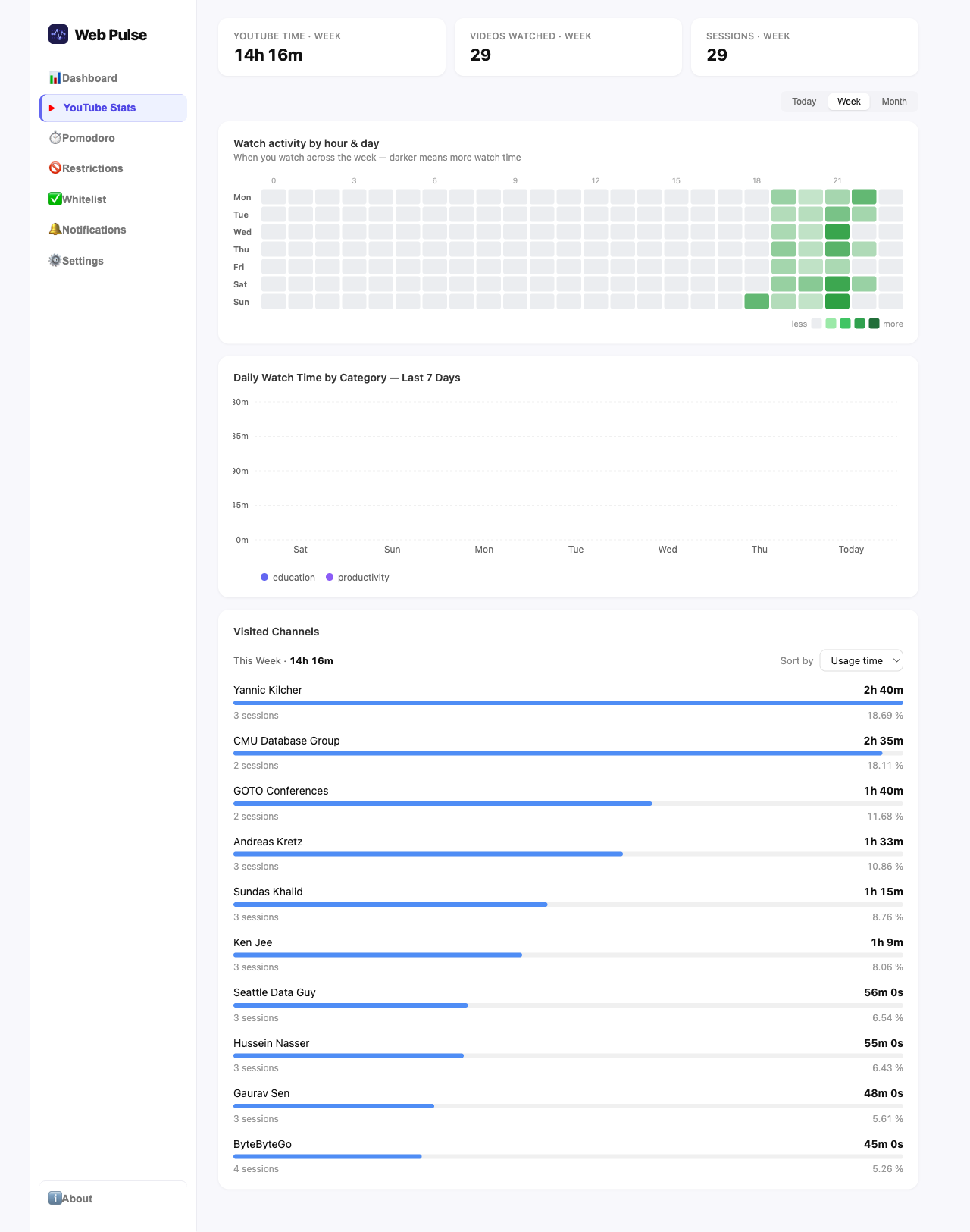Open Pomodoro via its timer icon

click(x=55, y=138)
